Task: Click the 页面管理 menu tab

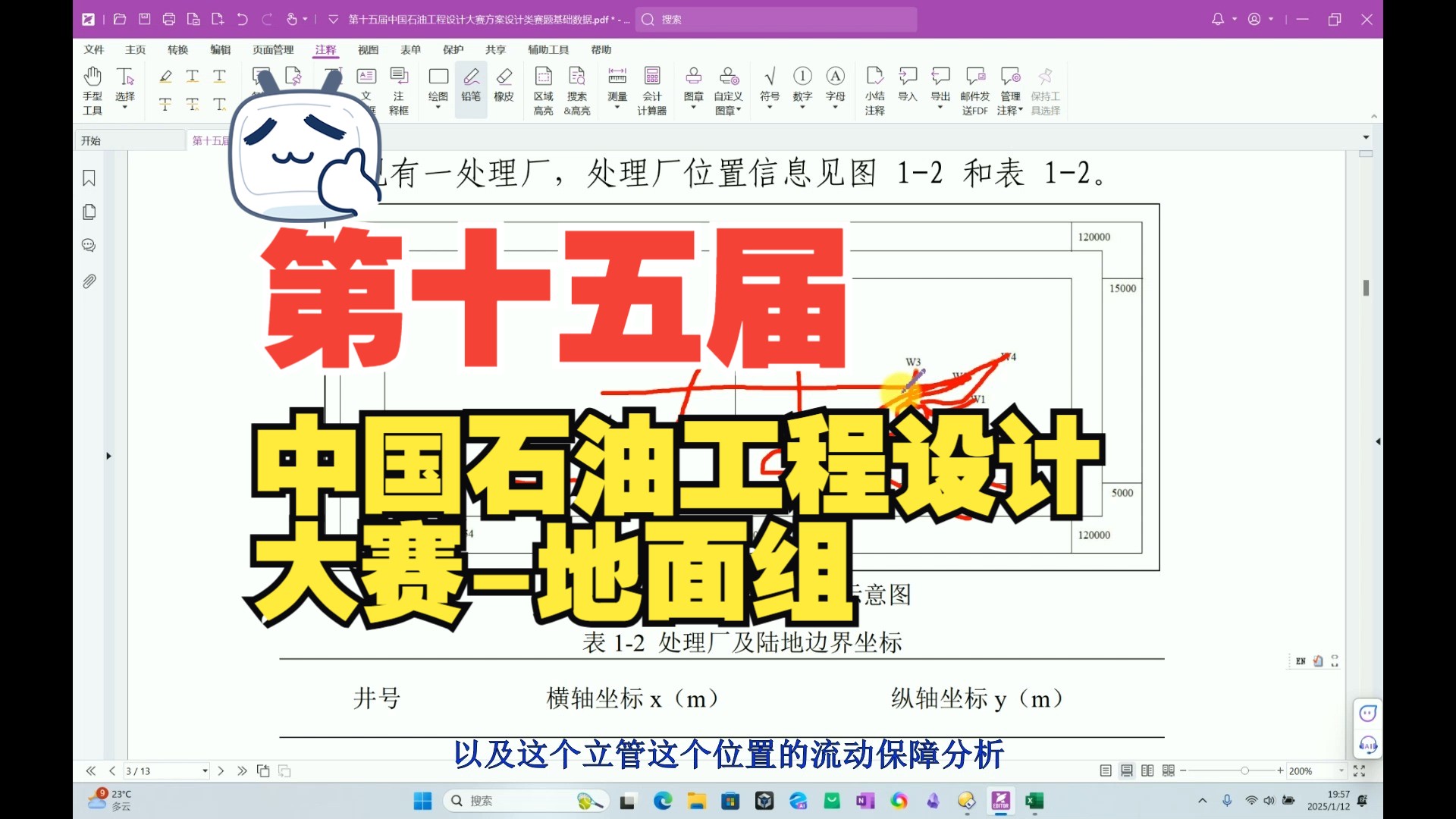Action: [274, 48]
